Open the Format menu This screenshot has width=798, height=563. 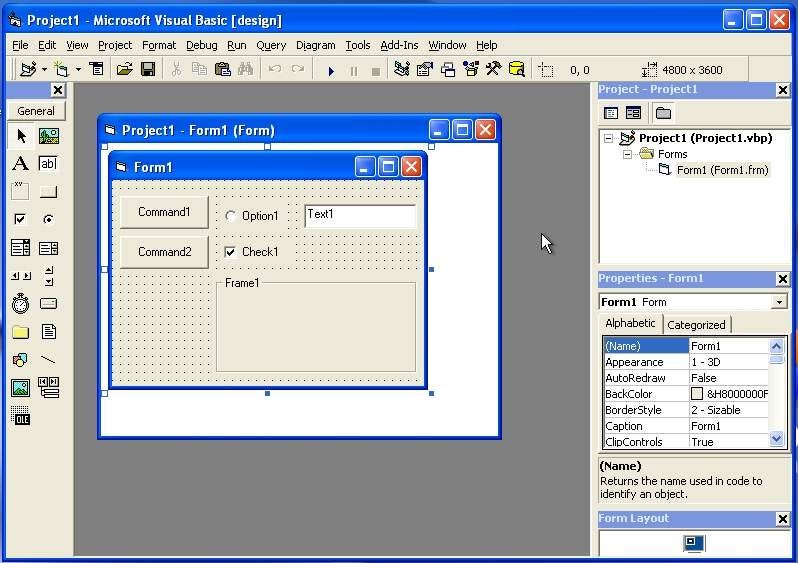pos(159,45)
